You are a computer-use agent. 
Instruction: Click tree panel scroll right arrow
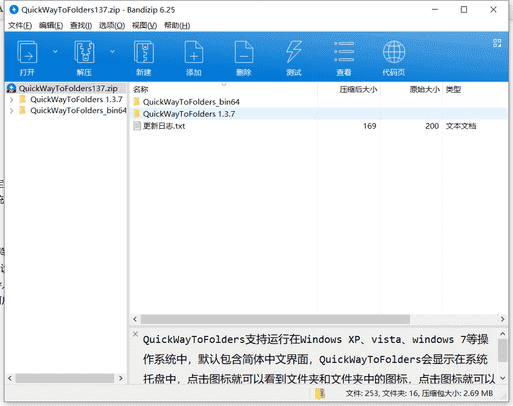tap(121, 378)
